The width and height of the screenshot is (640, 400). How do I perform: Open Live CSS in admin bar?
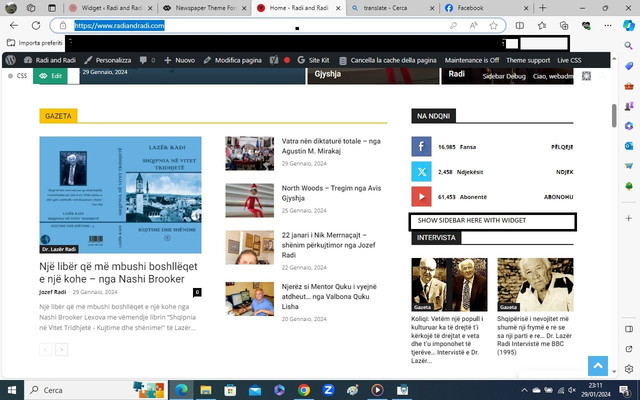click(569, 60)
